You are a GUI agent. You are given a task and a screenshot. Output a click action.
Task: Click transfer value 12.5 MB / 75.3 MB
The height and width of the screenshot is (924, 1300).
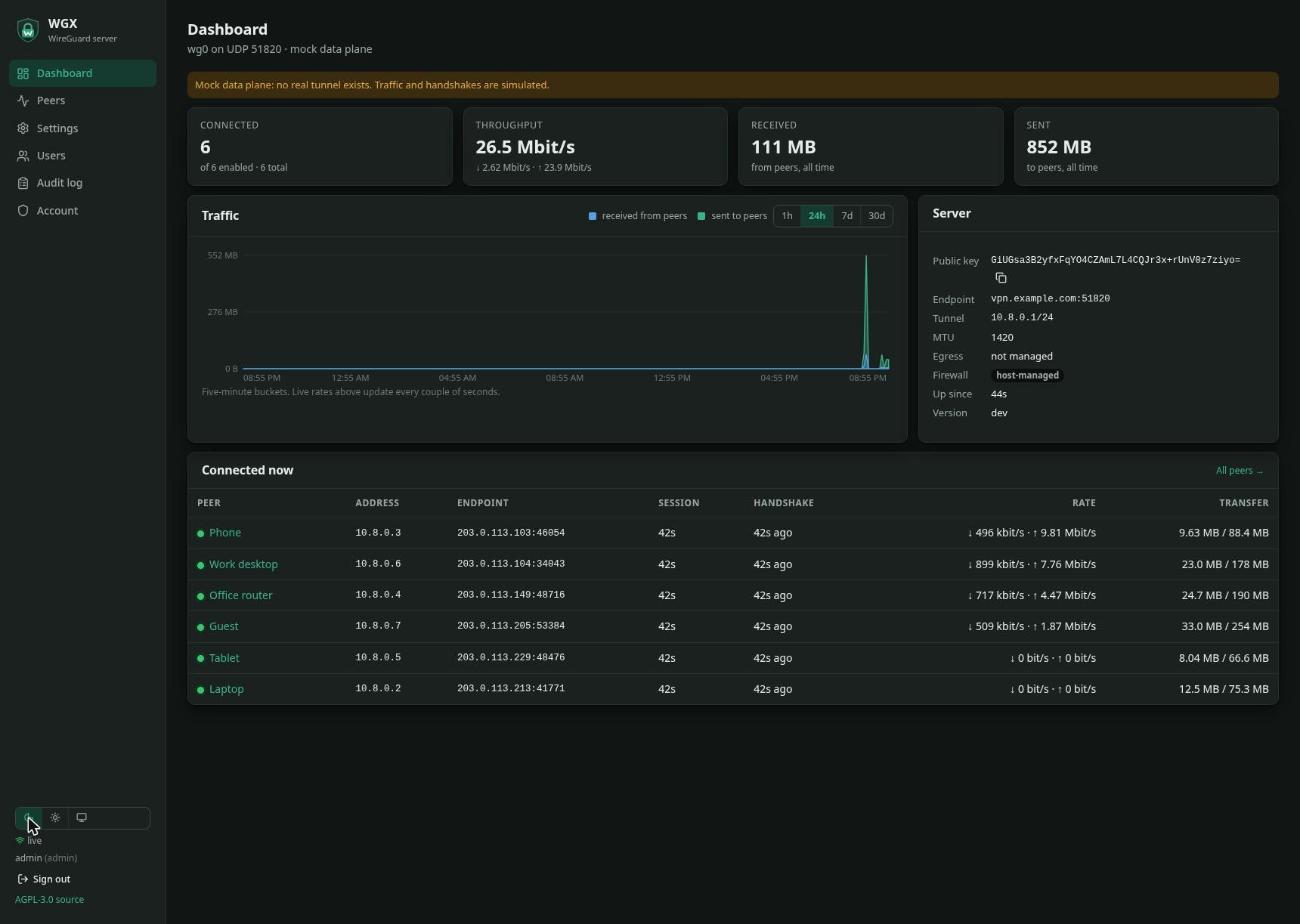pyautogui.click(x=1224, y=689)
